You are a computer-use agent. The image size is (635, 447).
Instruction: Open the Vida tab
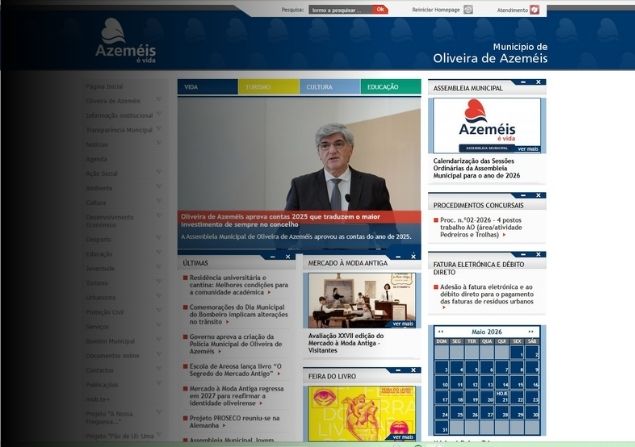coord(208,87)
